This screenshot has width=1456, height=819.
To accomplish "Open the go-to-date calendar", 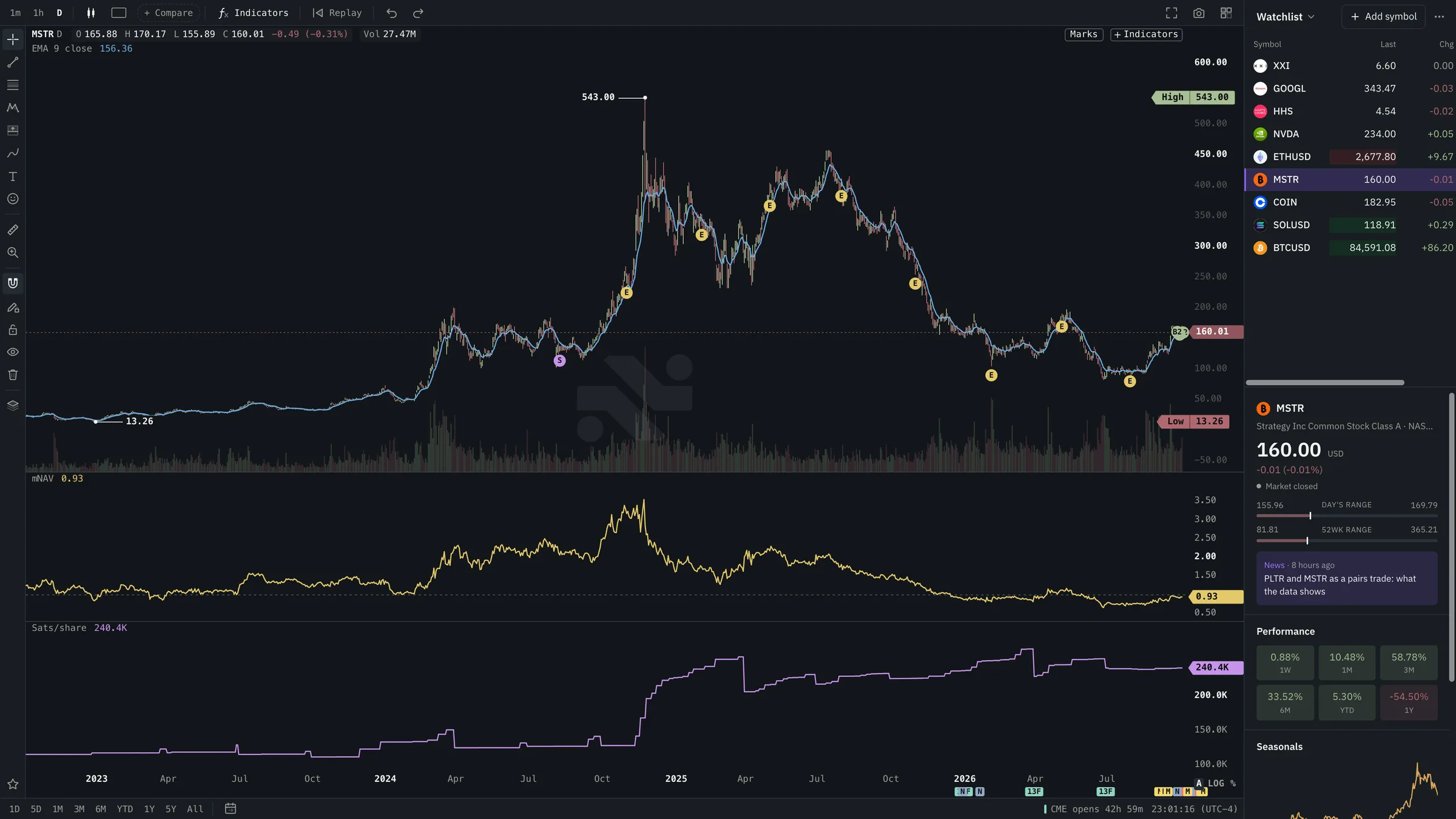I will click(x=231, y=809).
